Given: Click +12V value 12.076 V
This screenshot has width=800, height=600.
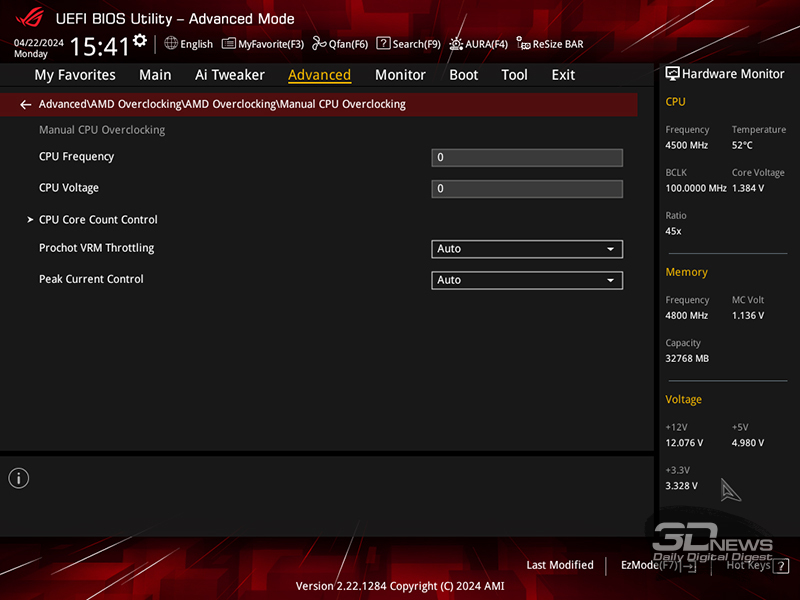Looking at the screenshot, I should pyautogui.click(x=684, y=443).
